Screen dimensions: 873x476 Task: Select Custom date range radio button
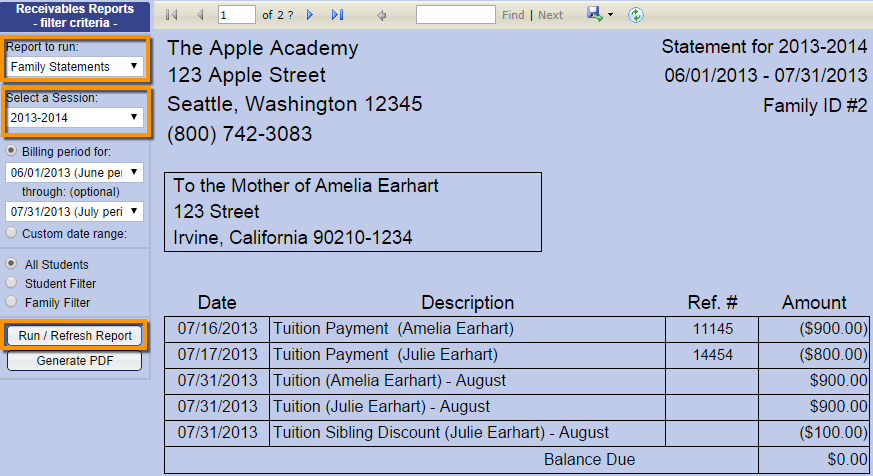12,233
